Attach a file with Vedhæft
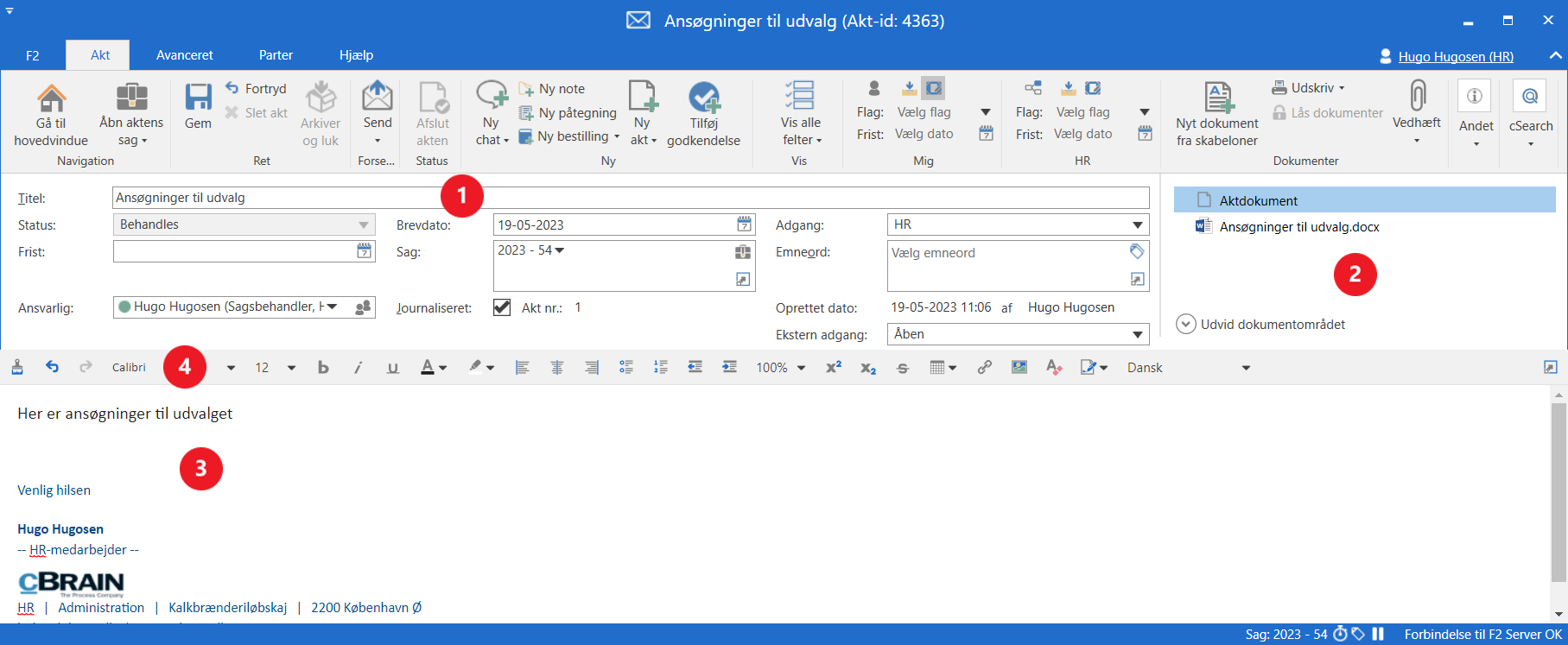 1417,112
